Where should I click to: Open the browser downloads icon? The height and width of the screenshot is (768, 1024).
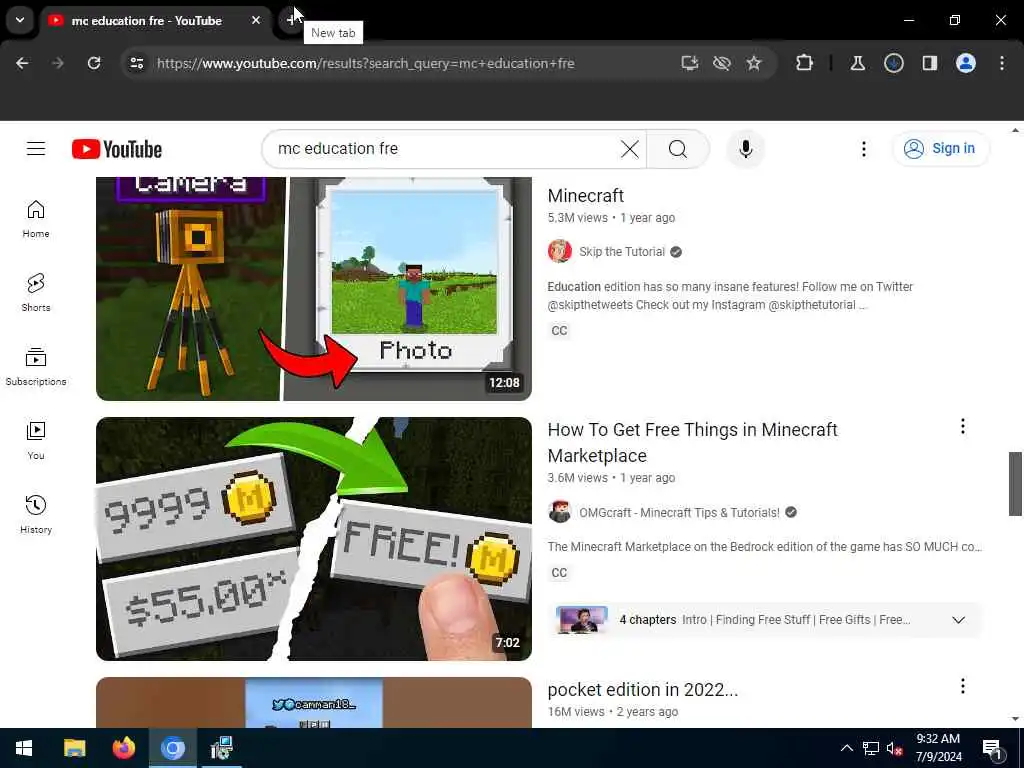(894, 63)
